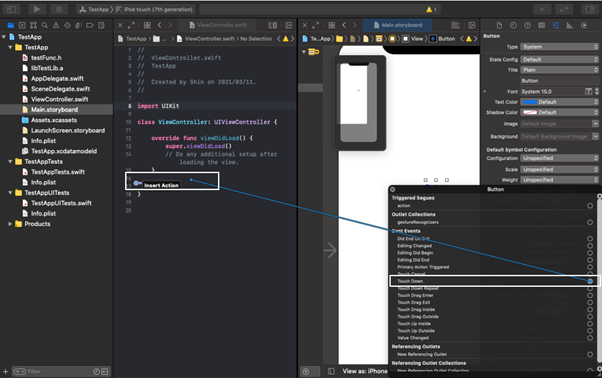Connect the Editing Changed event circle
602x378 pixels.
tap(590, 246)
